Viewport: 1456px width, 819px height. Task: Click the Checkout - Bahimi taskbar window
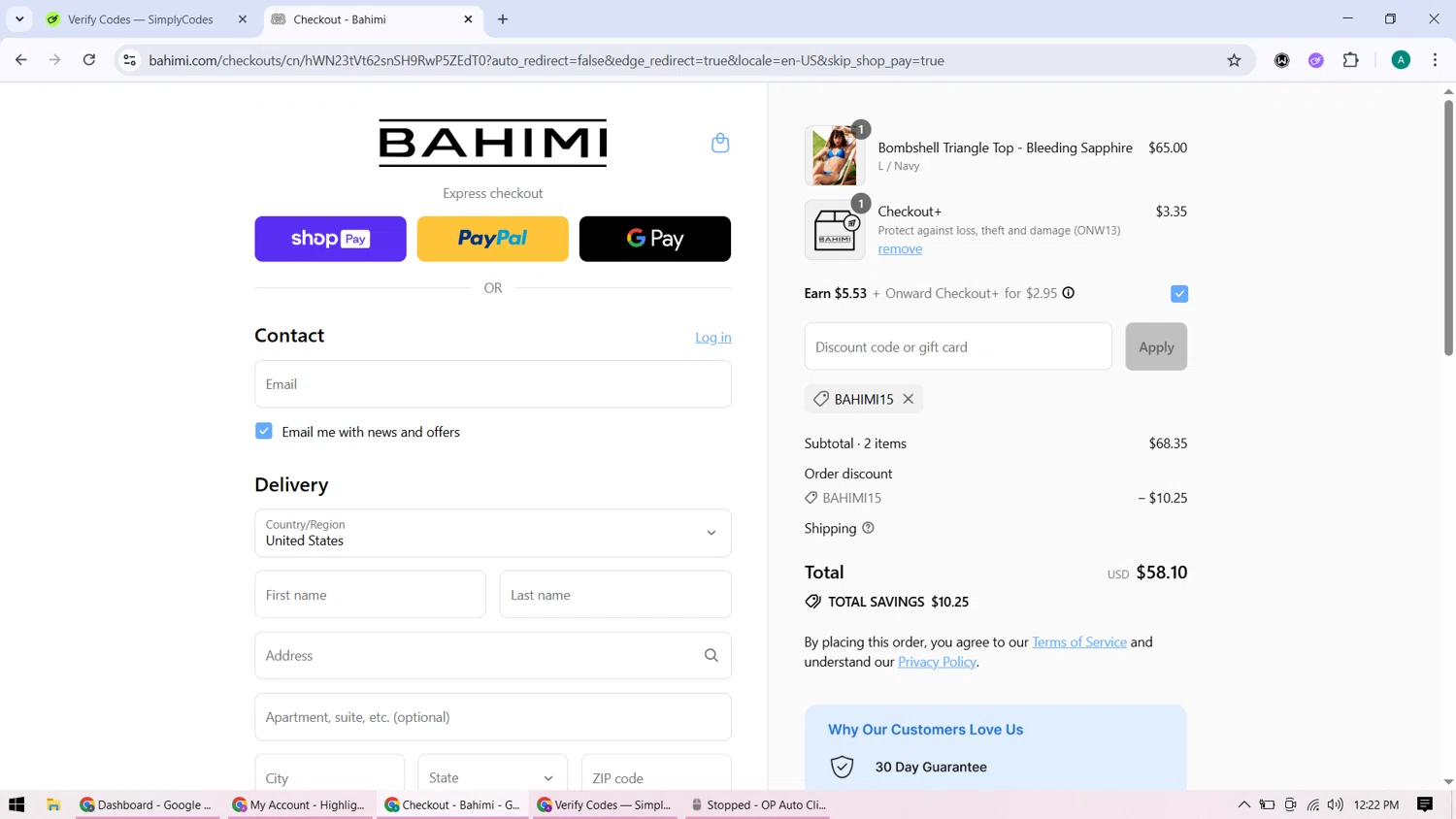452,804
